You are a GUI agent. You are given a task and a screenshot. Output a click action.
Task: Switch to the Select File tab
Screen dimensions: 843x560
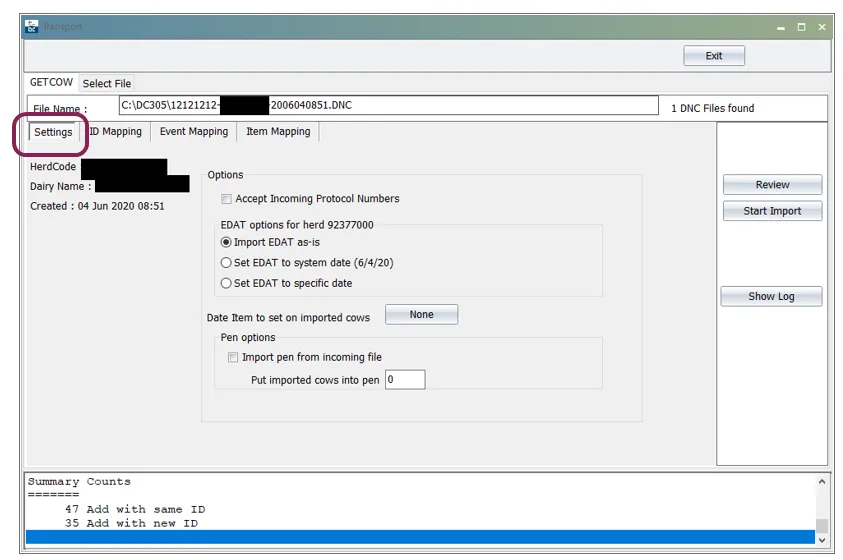(x=106, y=83)
